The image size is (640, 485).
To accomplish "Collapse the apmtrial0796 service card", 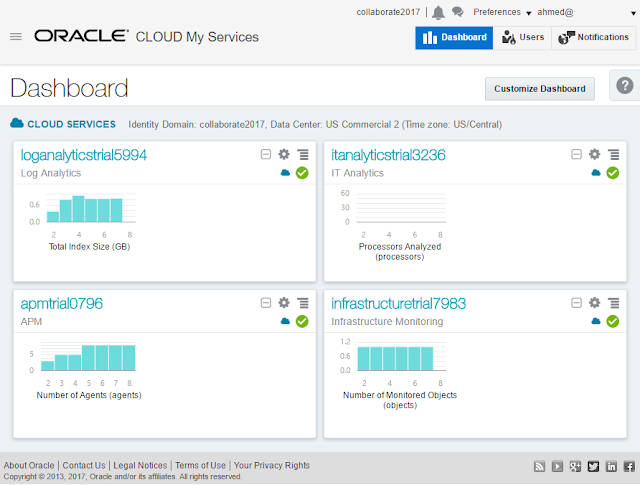I will 266,303.
